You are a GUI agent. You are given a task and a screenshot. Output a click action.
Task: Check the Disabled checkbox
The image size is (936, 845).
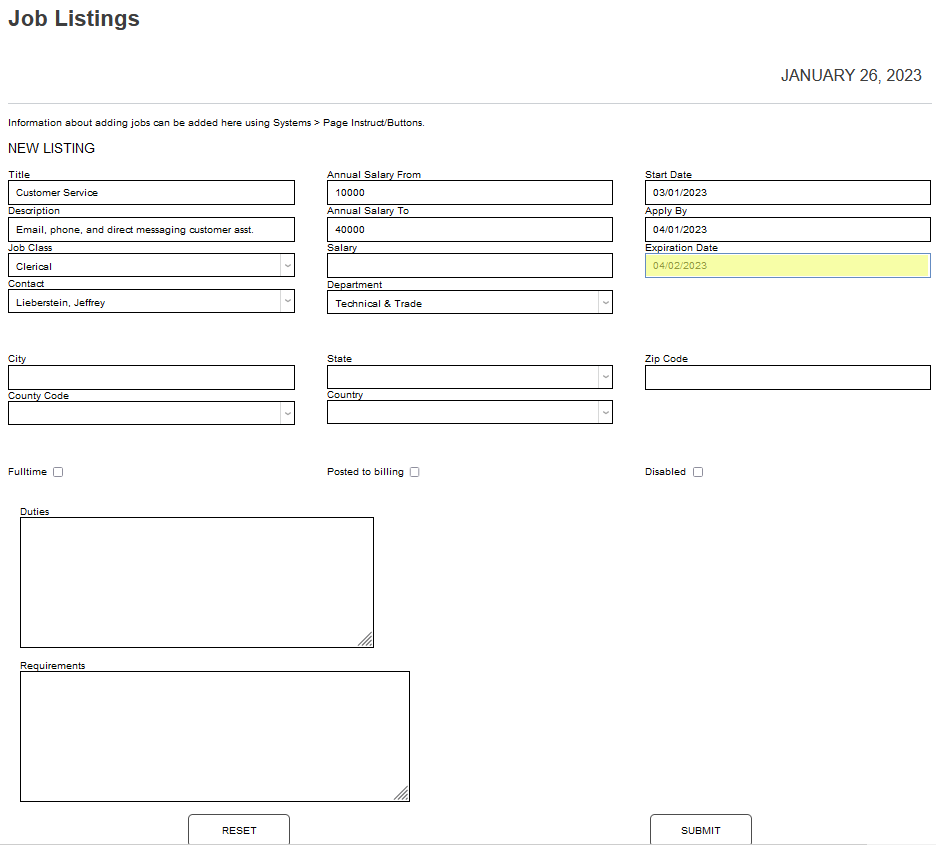pyautogui.click(x=698, y=472)
